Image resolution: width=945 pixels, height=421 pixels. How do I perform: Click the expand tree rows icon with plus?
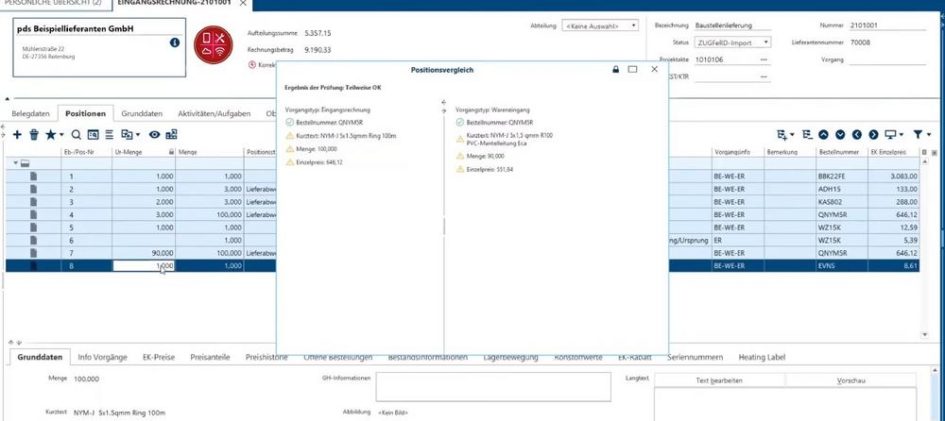coord(782,135)
